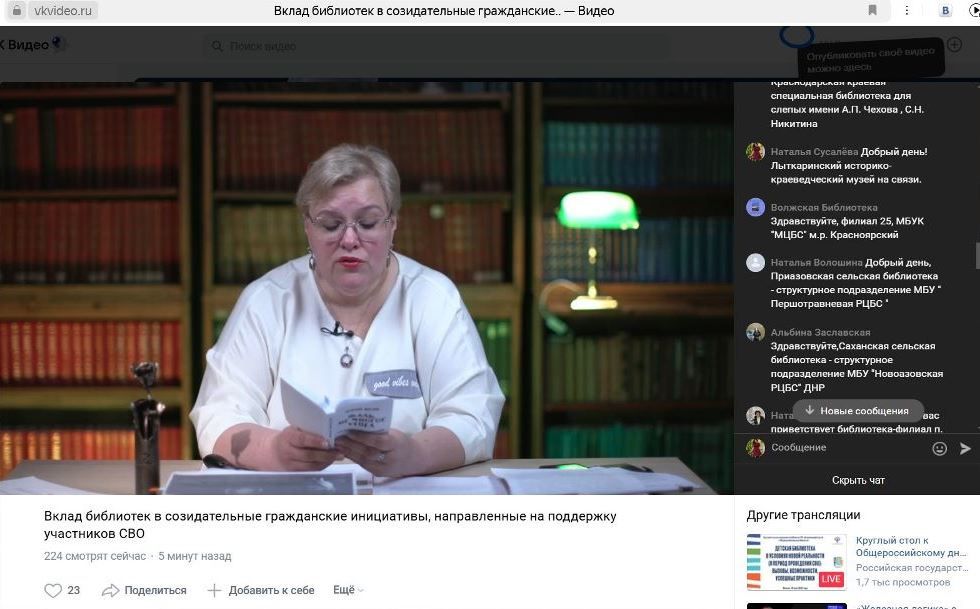Hide the chat with Скрыть чат
This screenshot has height=609, width=980.
click(x=857, y=480)
